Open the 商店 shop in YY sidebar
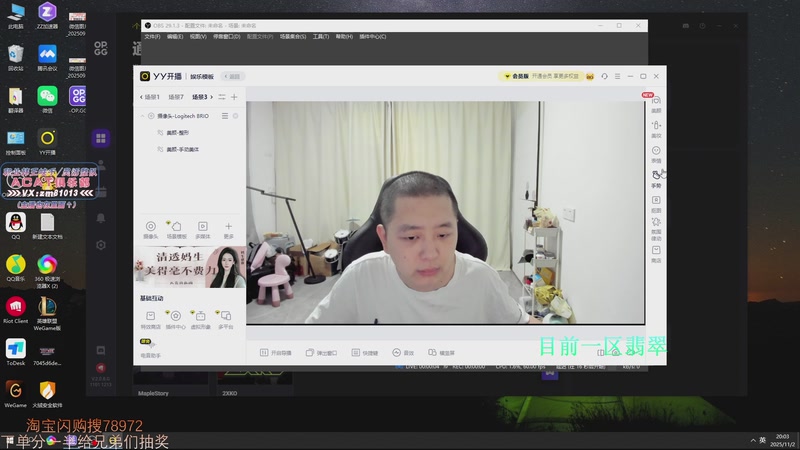Screen dimensions: 800x450 [x=656, y=254]
